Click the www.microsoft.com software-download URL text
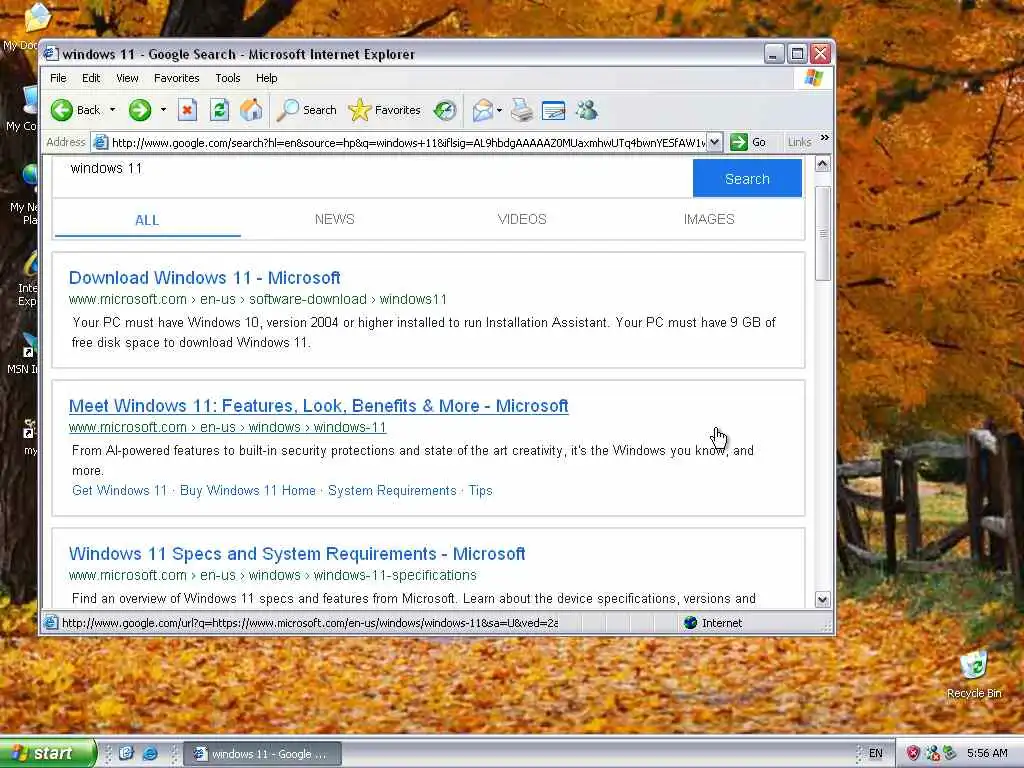The width and height of the screenshot is (1024, 768). click(x=258, y=299)
